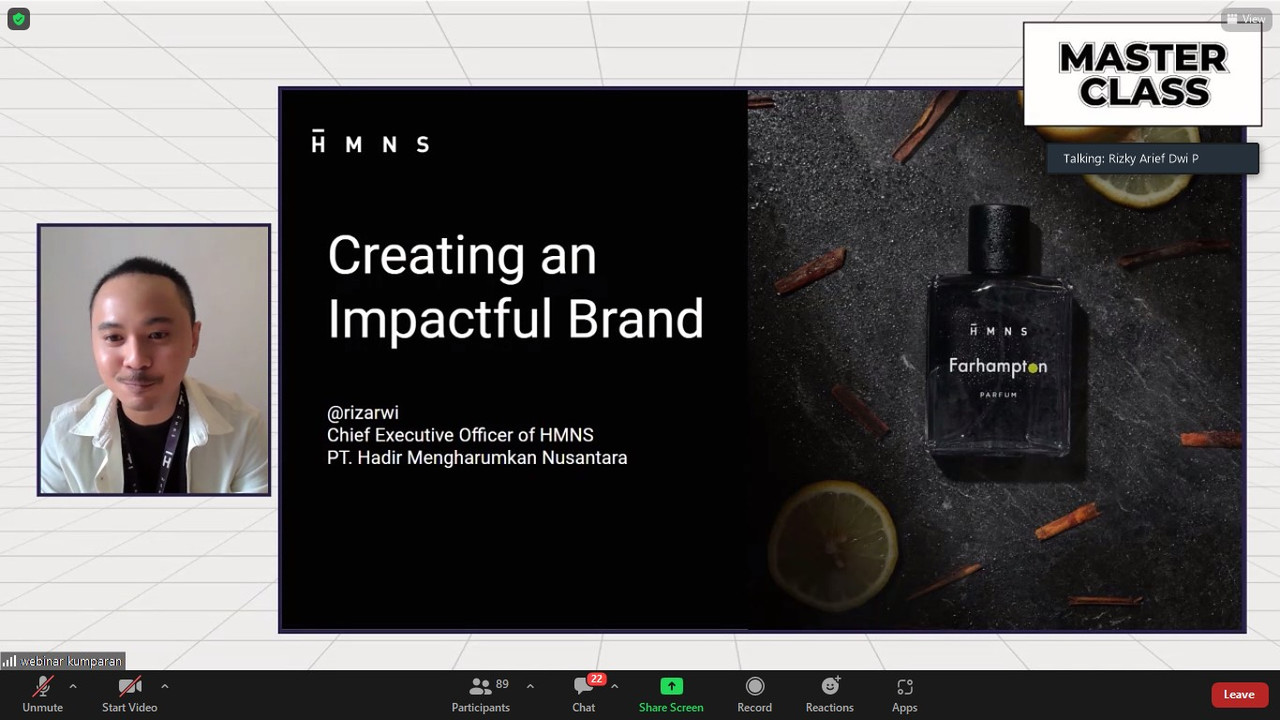Open the Participants panel
Screen dimensions: 1280x720
[481, 694]
